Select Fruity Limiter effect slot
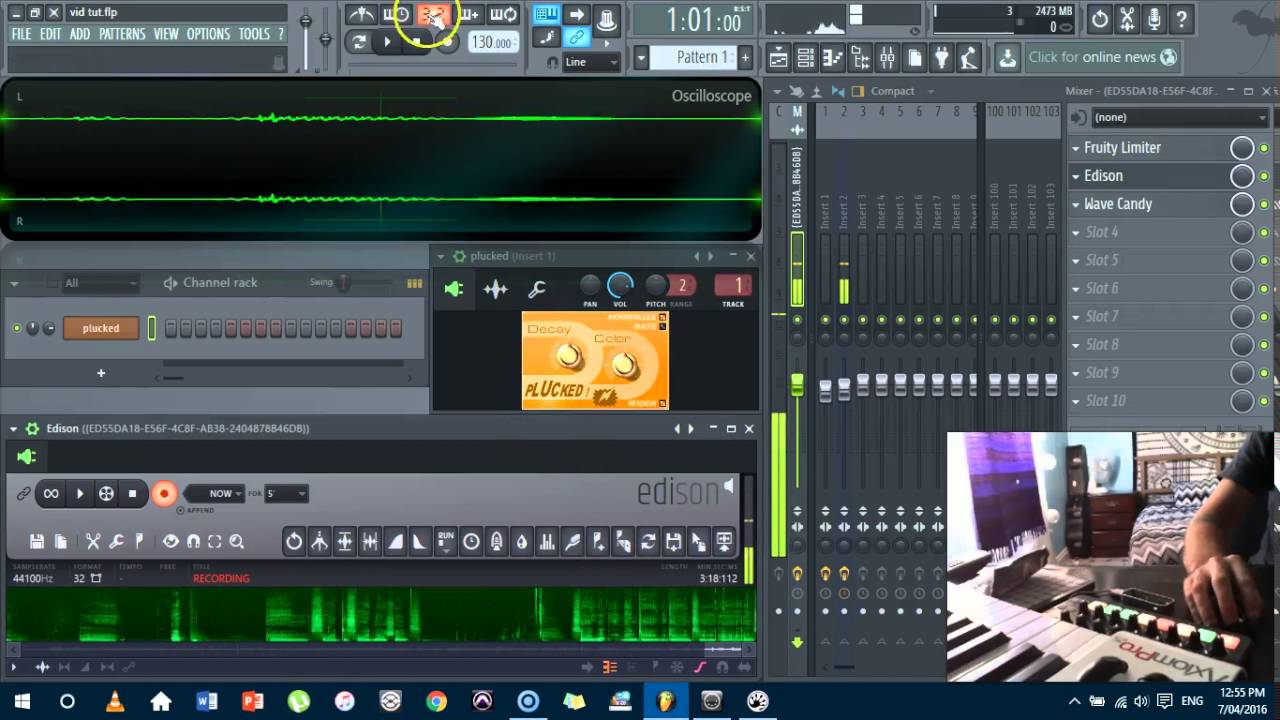The height and width of the screenshot is (720, 1280). pyautogui.click(x=1122, y=147)
